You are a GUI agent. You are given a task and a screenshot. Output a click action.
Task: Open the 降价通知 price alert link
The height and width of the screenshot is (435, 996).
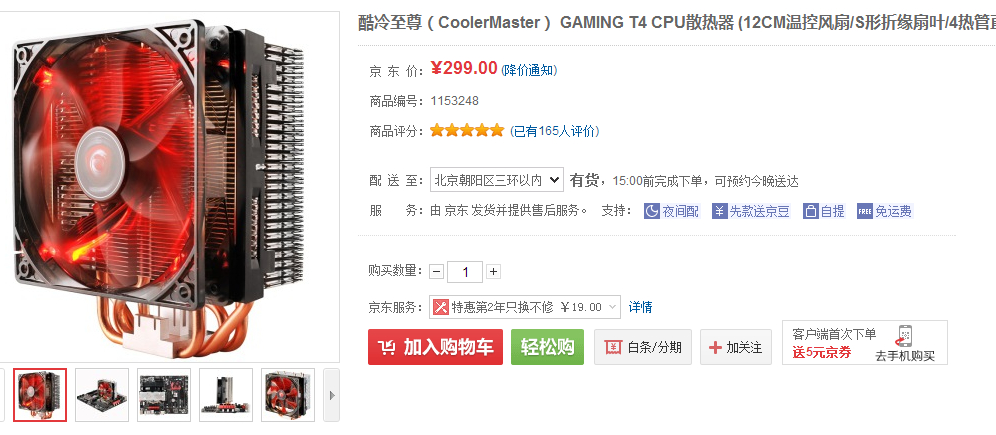coord(529,70)
